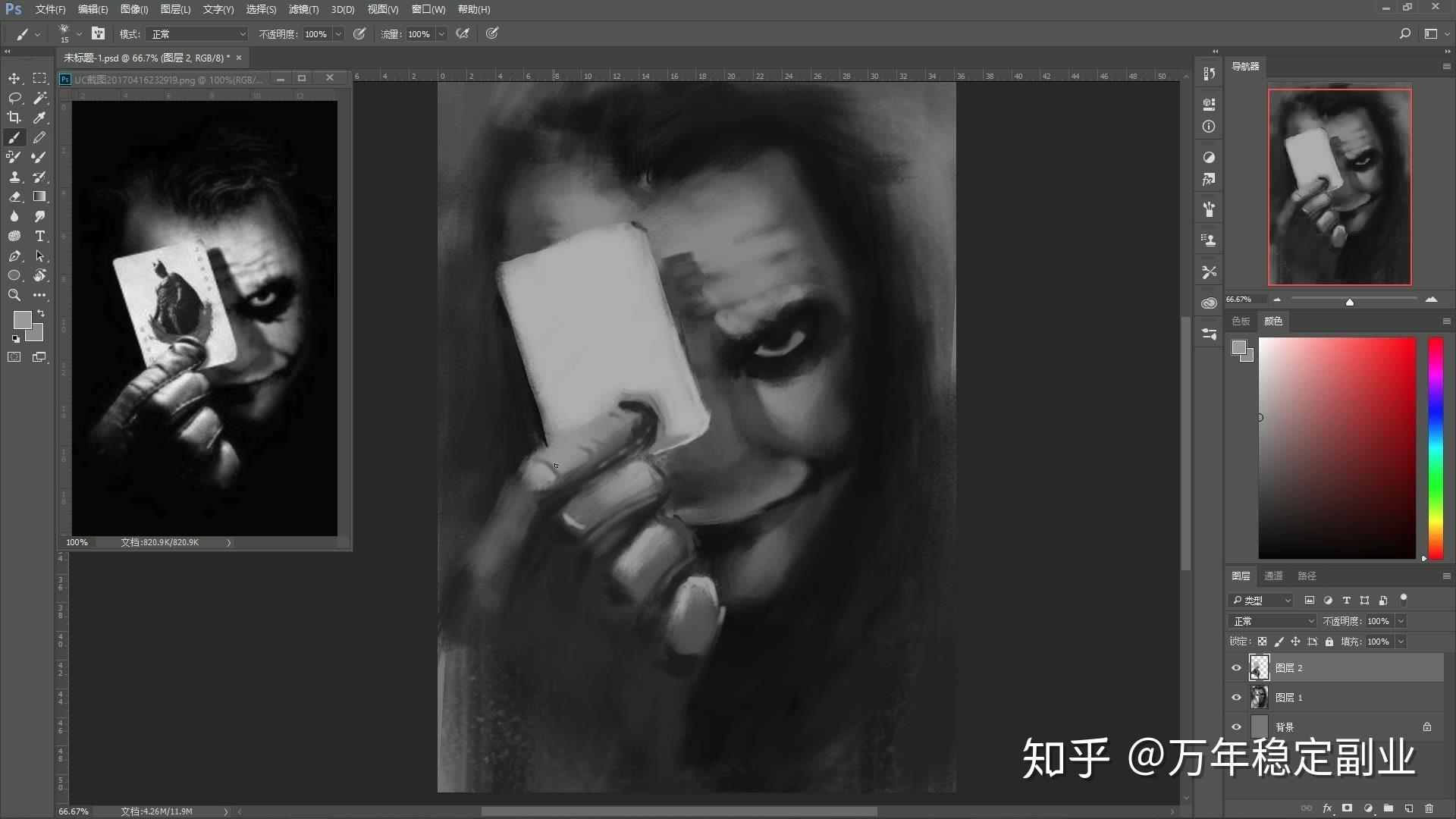The width and height of the screenshot is (1456, 819).
Task: Switch to the 通道 channels tab
Action: click(1273, 576)
